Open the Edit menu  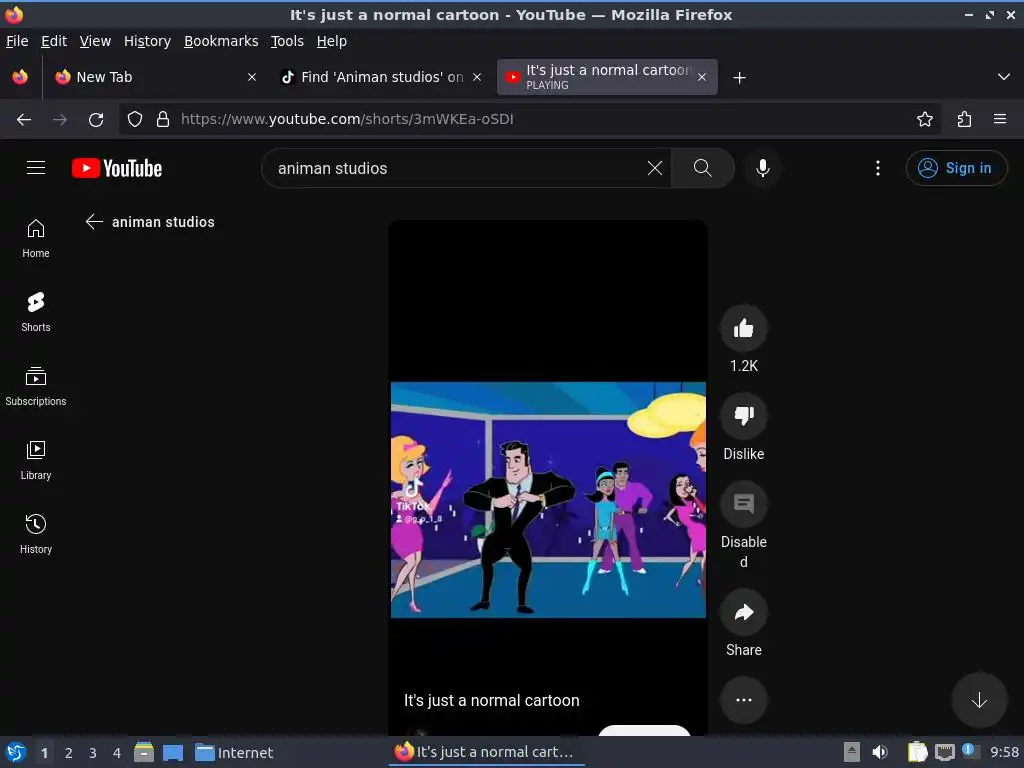coord(54,41)
